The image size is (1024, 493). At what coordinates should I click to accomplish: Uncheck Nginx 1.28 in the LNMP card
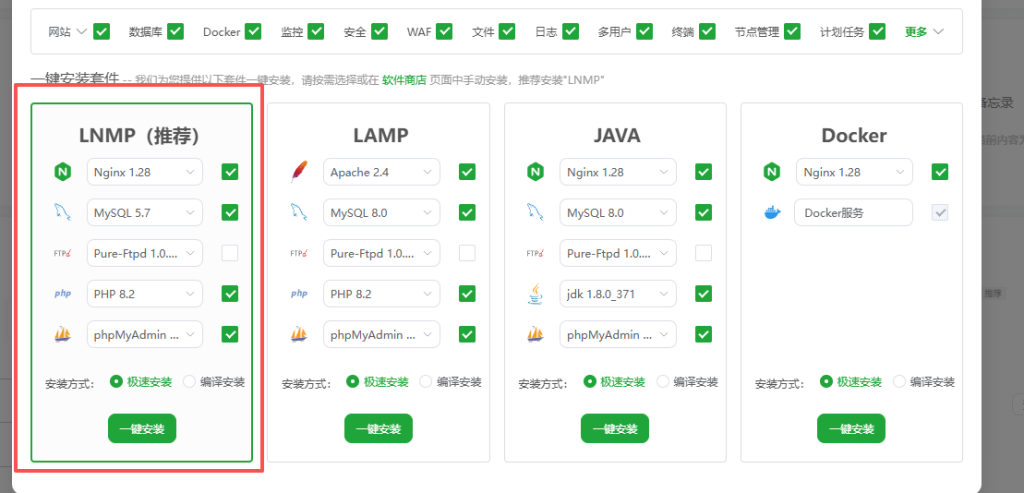click(x=230, y=172)
